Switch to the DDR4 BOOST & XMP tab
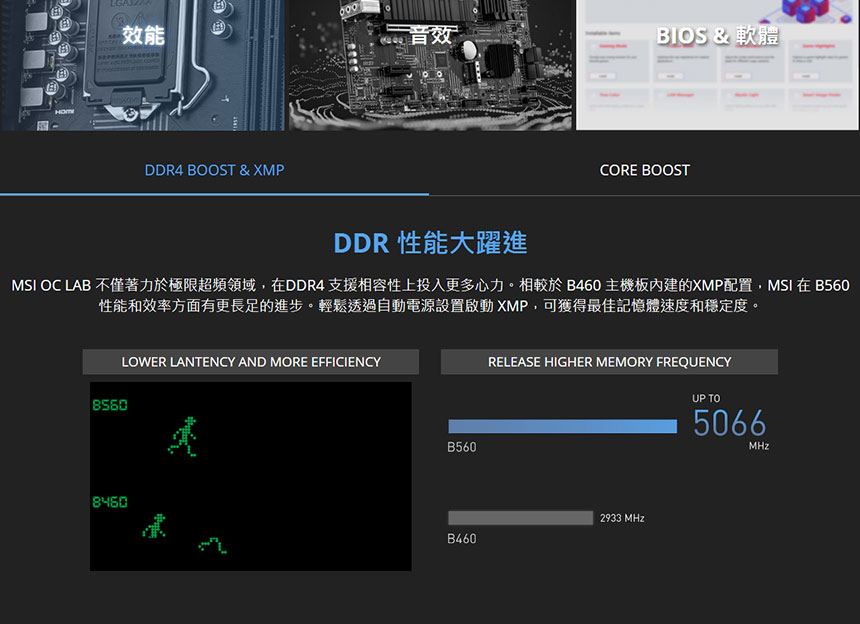The width and height of the screenshot is (860, 624). tap(214, 171)
